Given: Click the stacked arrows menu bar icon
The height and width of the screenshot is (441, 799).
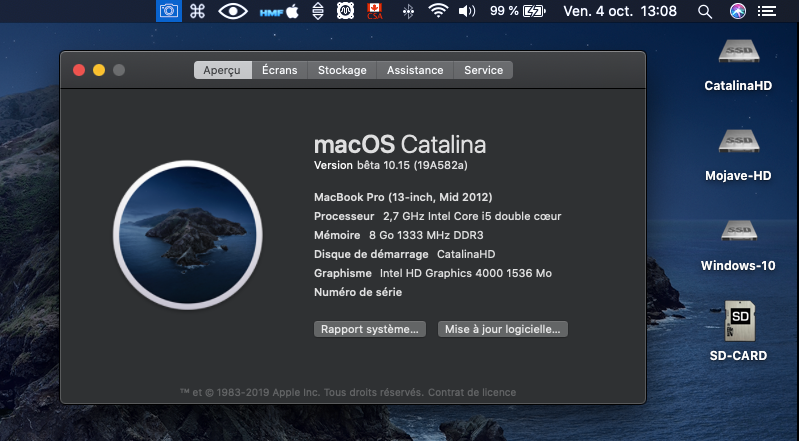Looking at the screenshot, I should point(317,11).
